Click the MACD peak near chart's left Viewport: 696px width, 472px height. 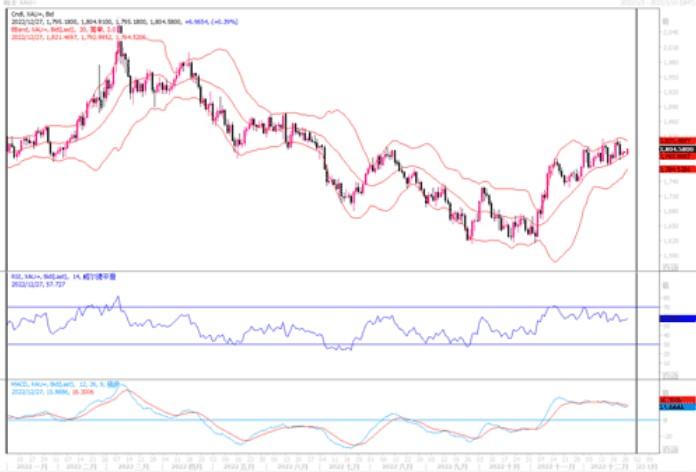click(x=122, y=387)
